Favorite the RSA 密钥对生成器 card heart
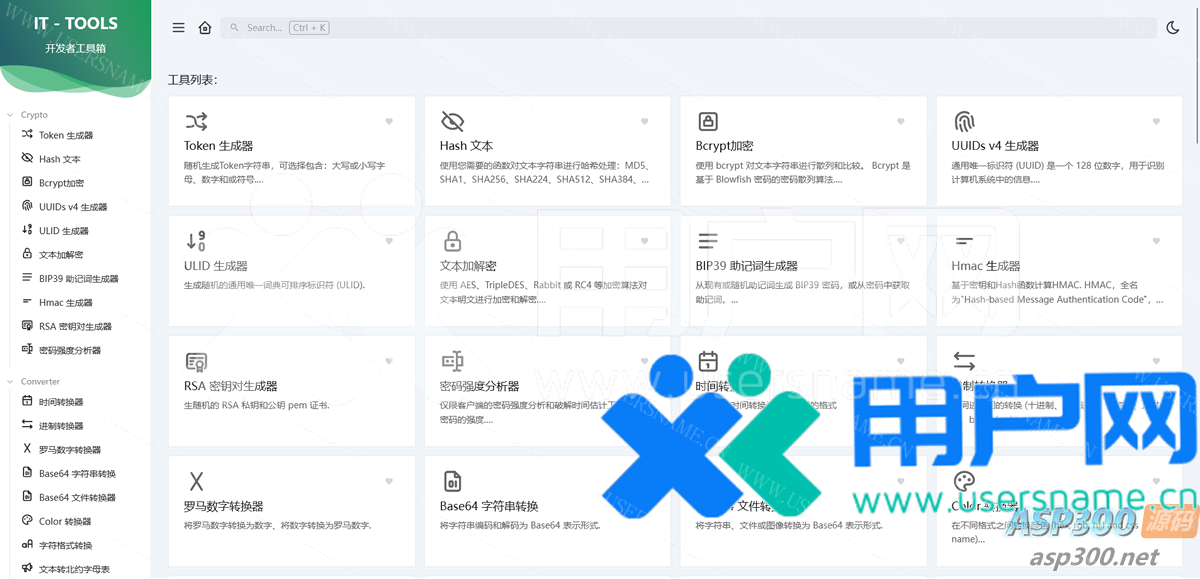This screenshot has width=1200, height=579. (x=389, y=361)
